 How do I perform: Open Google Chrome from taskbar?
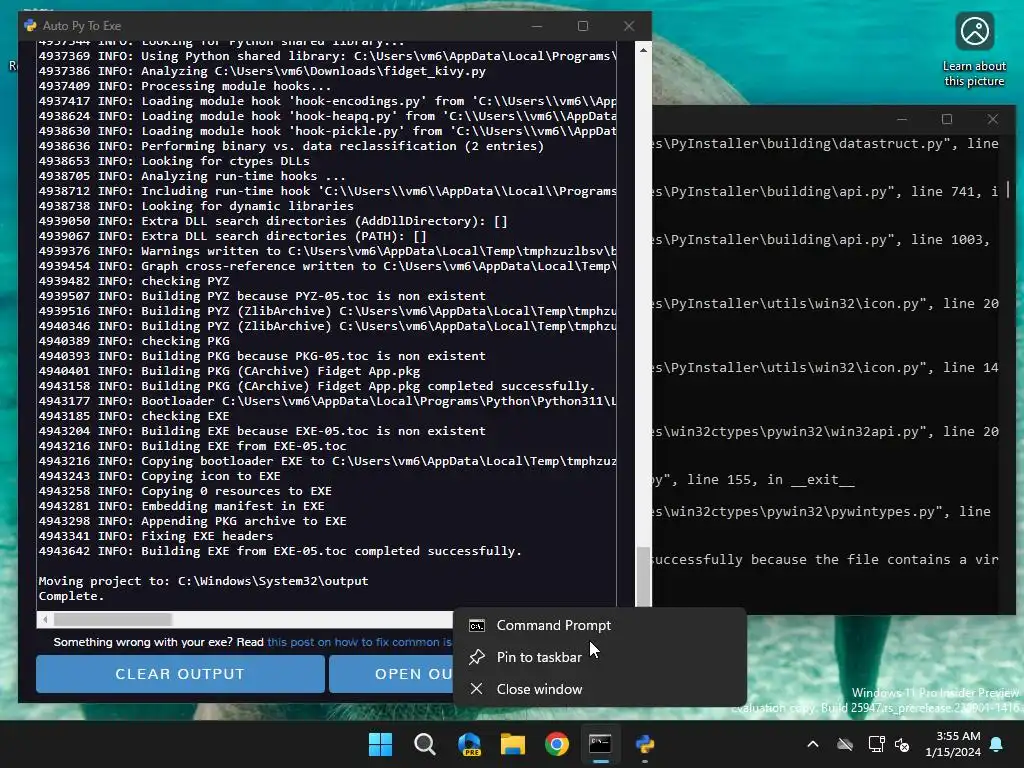pos(557,744)
